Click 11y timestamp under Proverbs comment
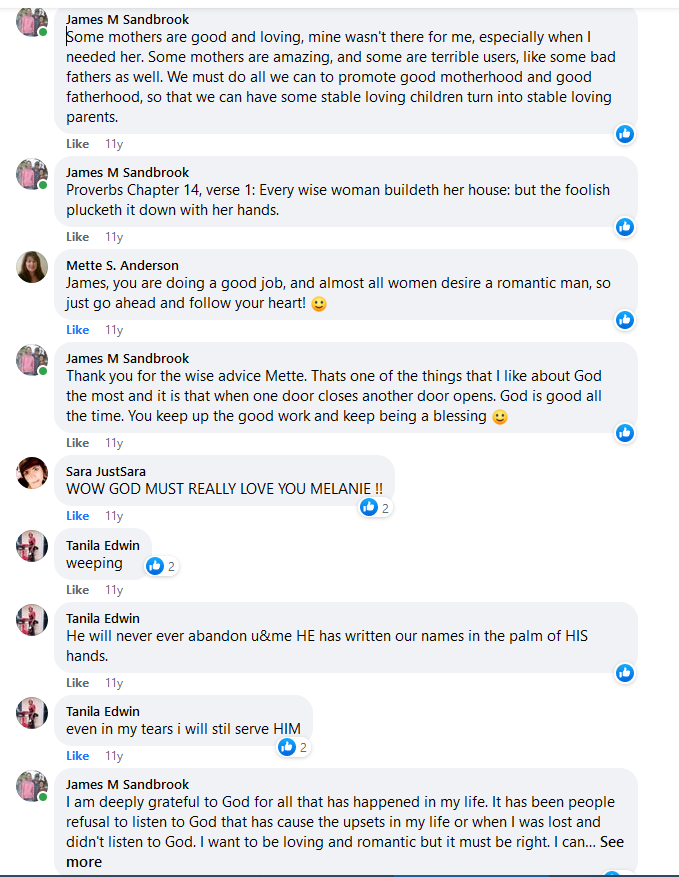 pos(114,237)
